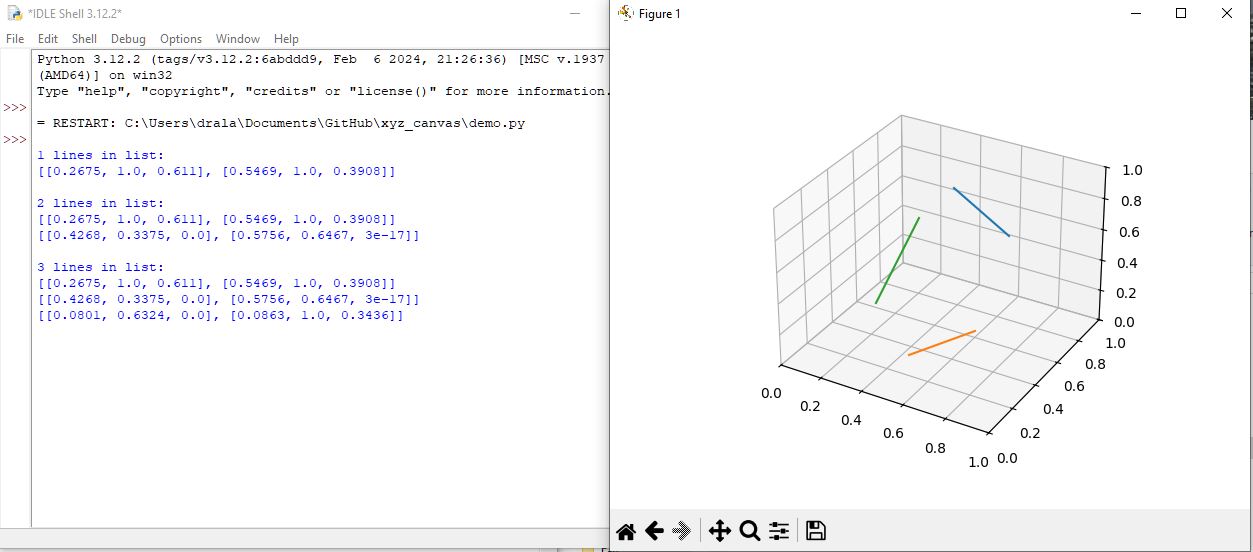Go back to previous view arrow

[x=654, y=531]
